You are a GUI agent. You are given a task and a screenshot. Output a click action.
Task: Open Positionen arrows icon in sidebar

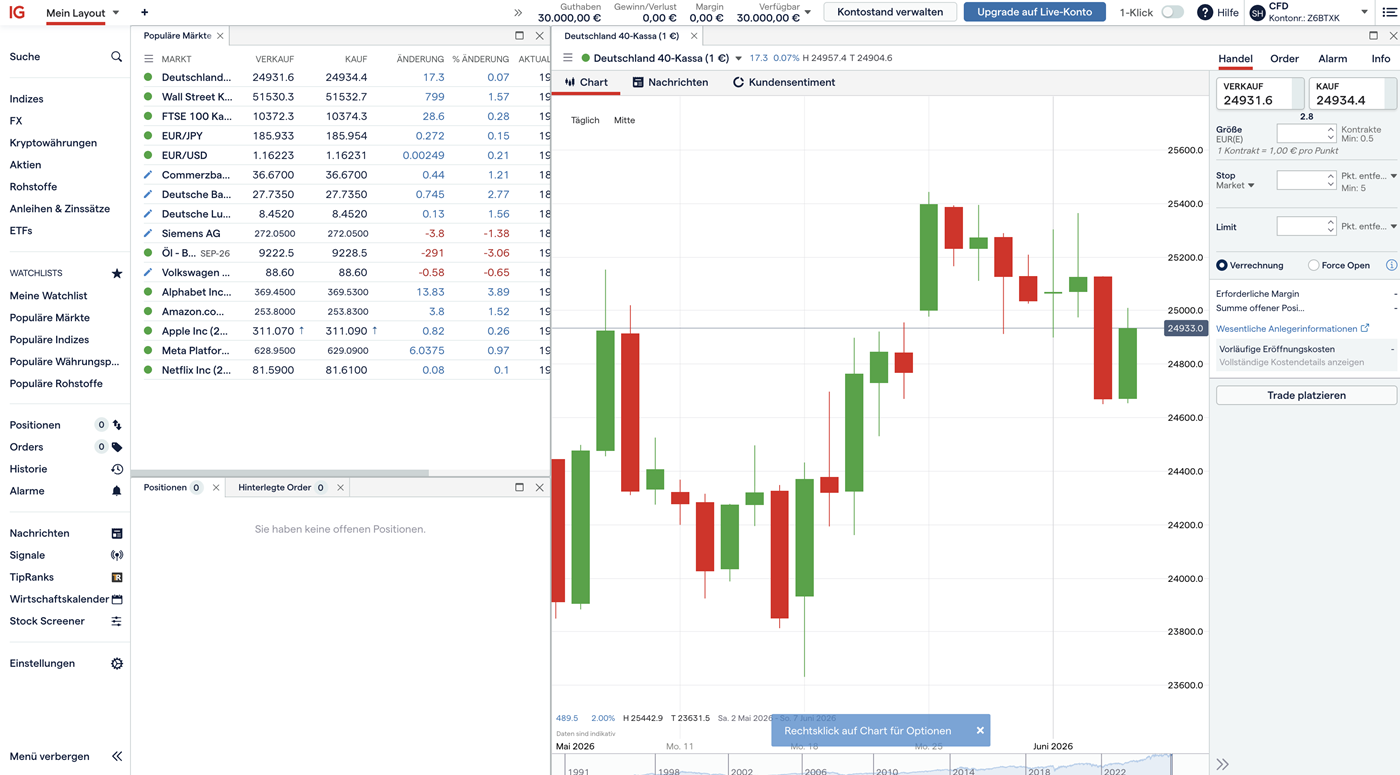click(117, 425)
